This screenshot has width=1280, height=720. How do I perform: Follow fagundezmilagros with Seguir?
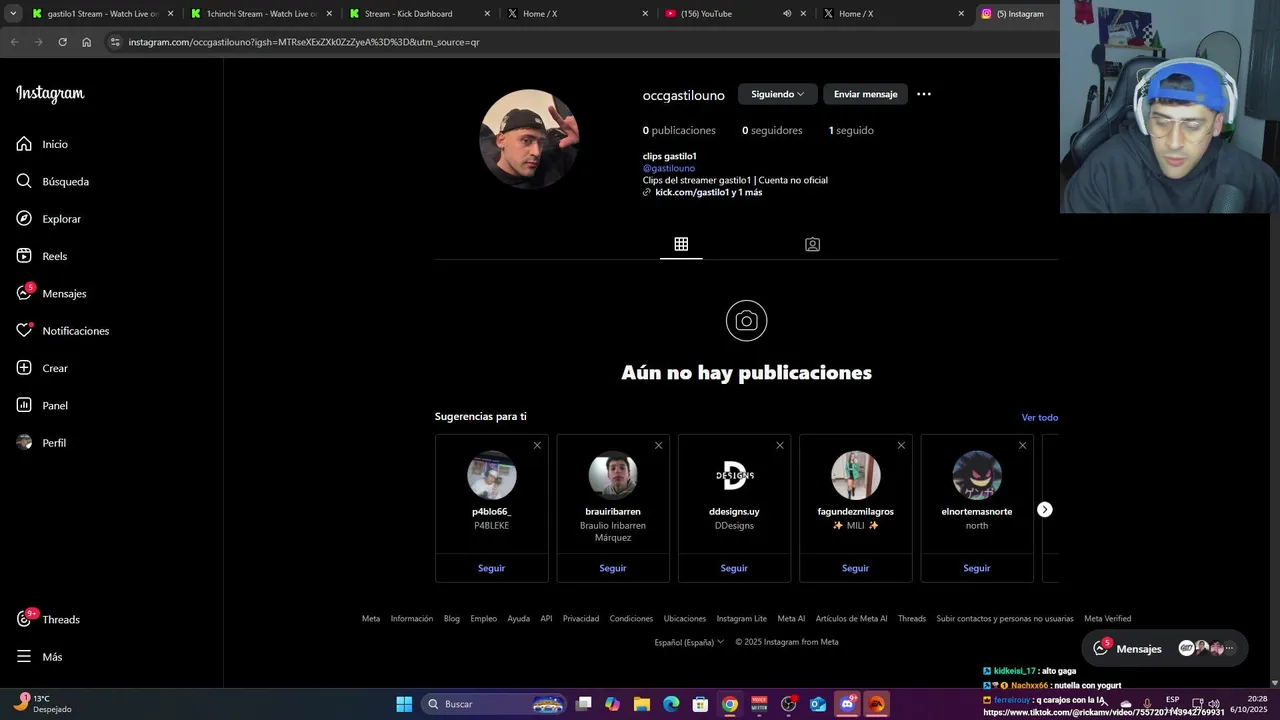(x=855, y=568)
